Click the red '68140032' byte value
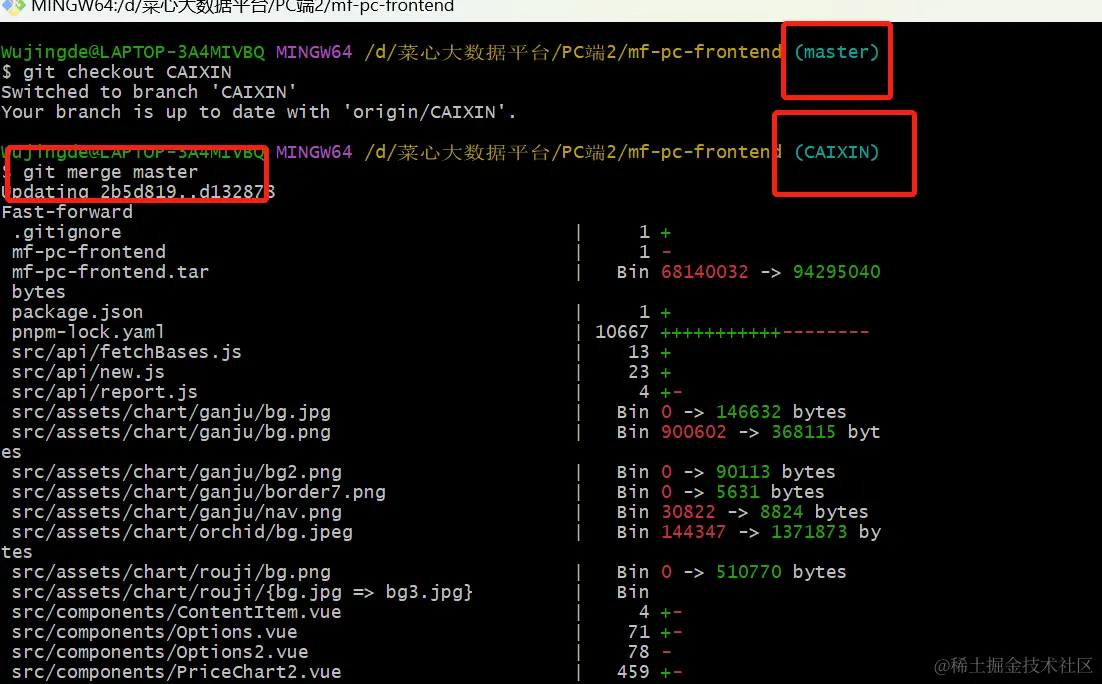Screen dimensions: 1102x684 pyautogui.click(x=704, y=272)
